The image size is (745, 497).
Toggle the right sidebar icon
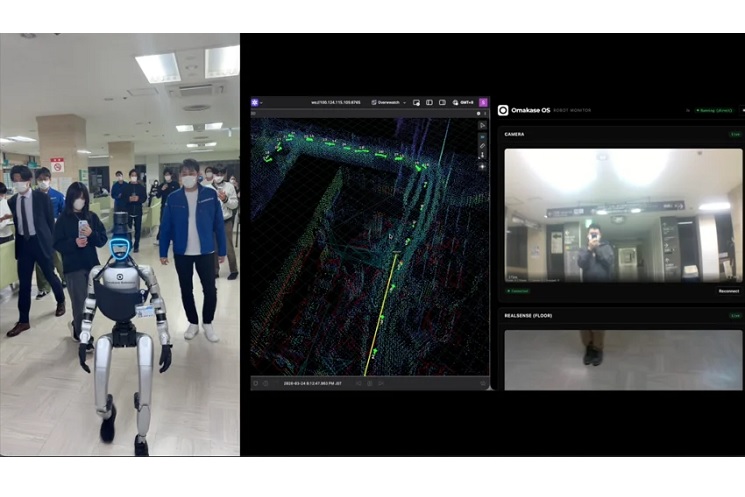click(x=442, y=102)
